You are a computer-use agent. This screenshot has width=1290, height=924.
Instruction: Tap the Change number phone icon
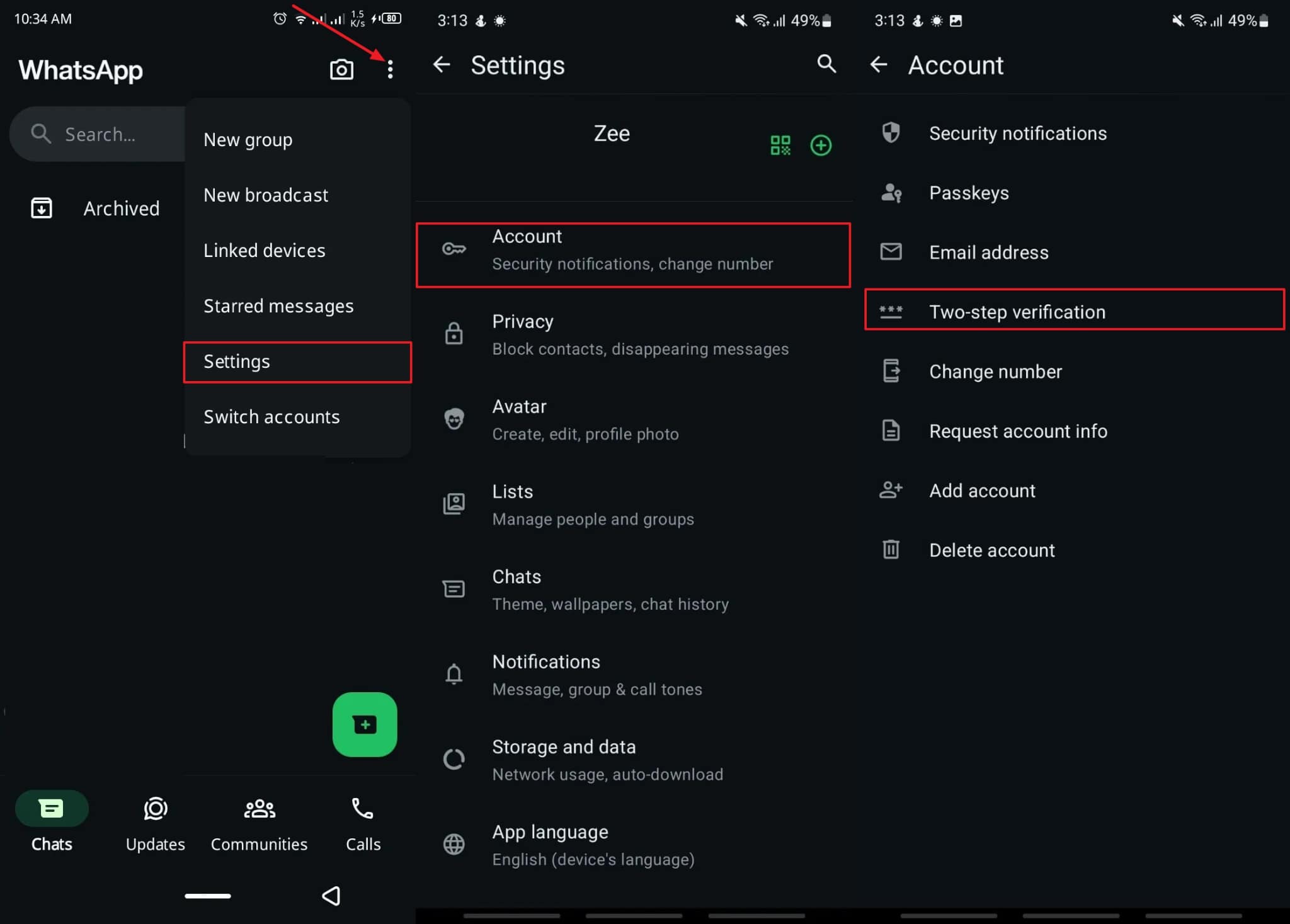(891, 370)
